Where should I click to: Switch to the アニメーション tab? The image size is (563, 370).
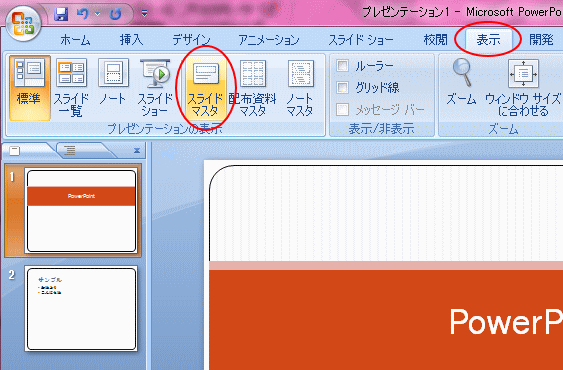pyautogui.click(x=269, y=40)
